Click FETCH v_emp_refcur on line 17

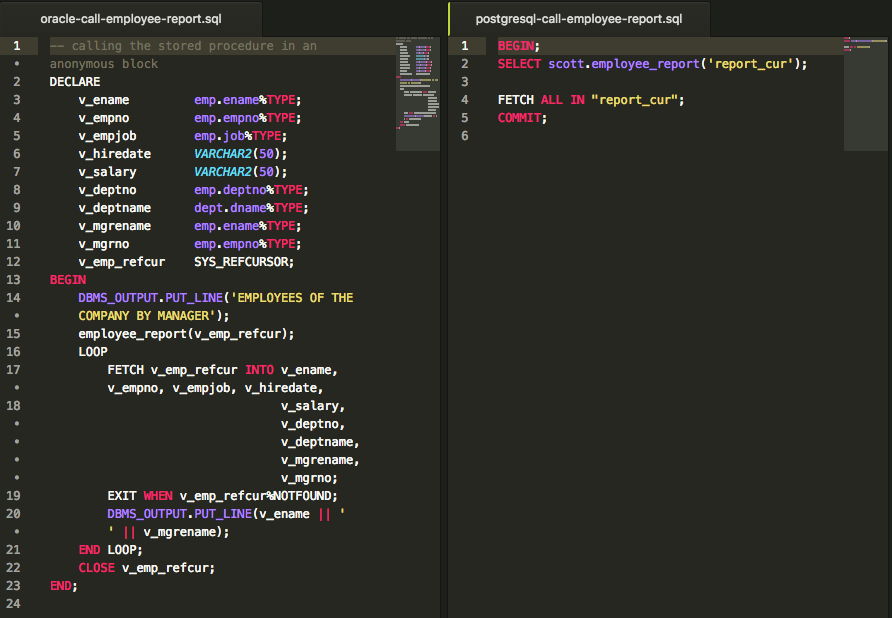(x=172, y=370)
